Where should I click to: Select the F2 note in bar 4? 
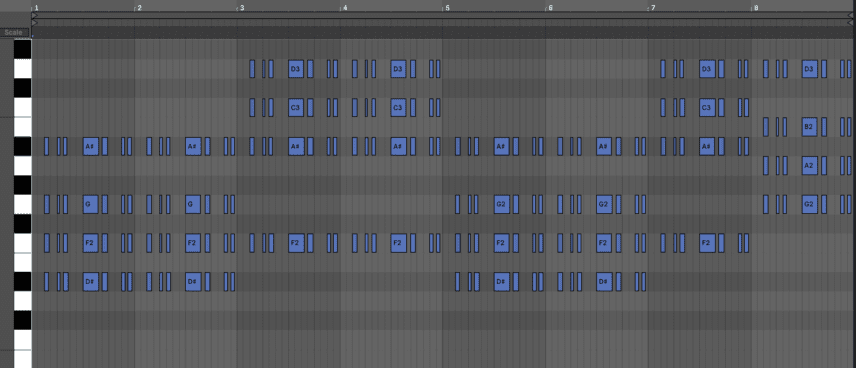point(399,243)
